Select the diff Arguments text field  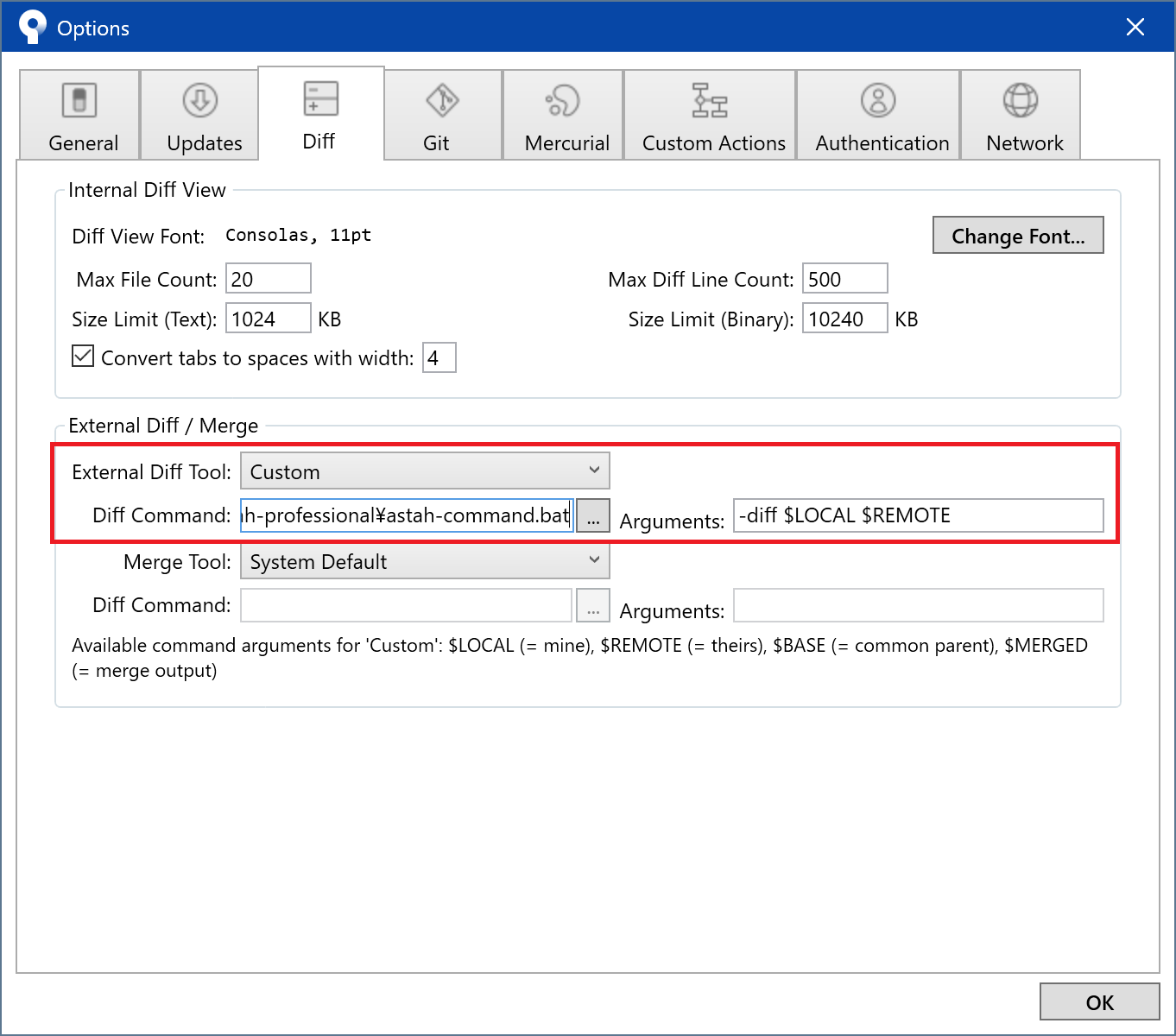point(918,515)
